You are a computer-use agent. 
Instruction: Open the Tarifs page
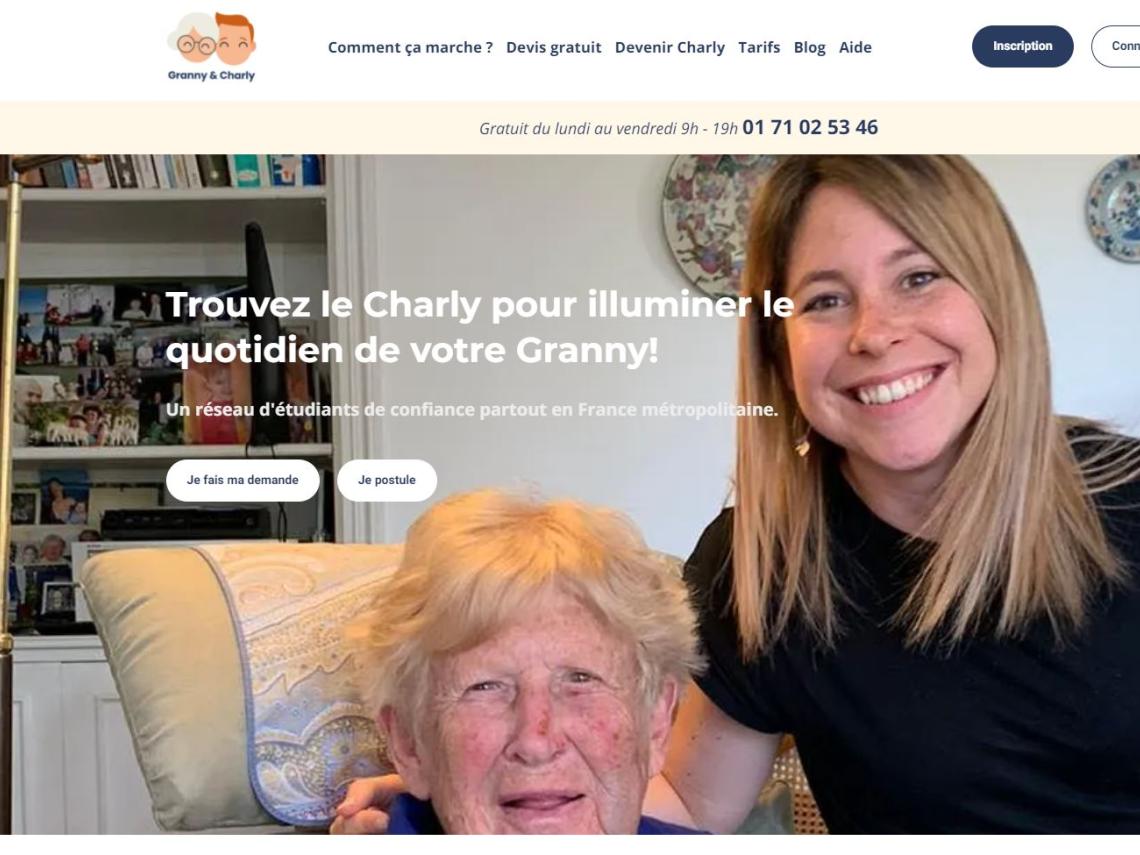coord(759,47)
